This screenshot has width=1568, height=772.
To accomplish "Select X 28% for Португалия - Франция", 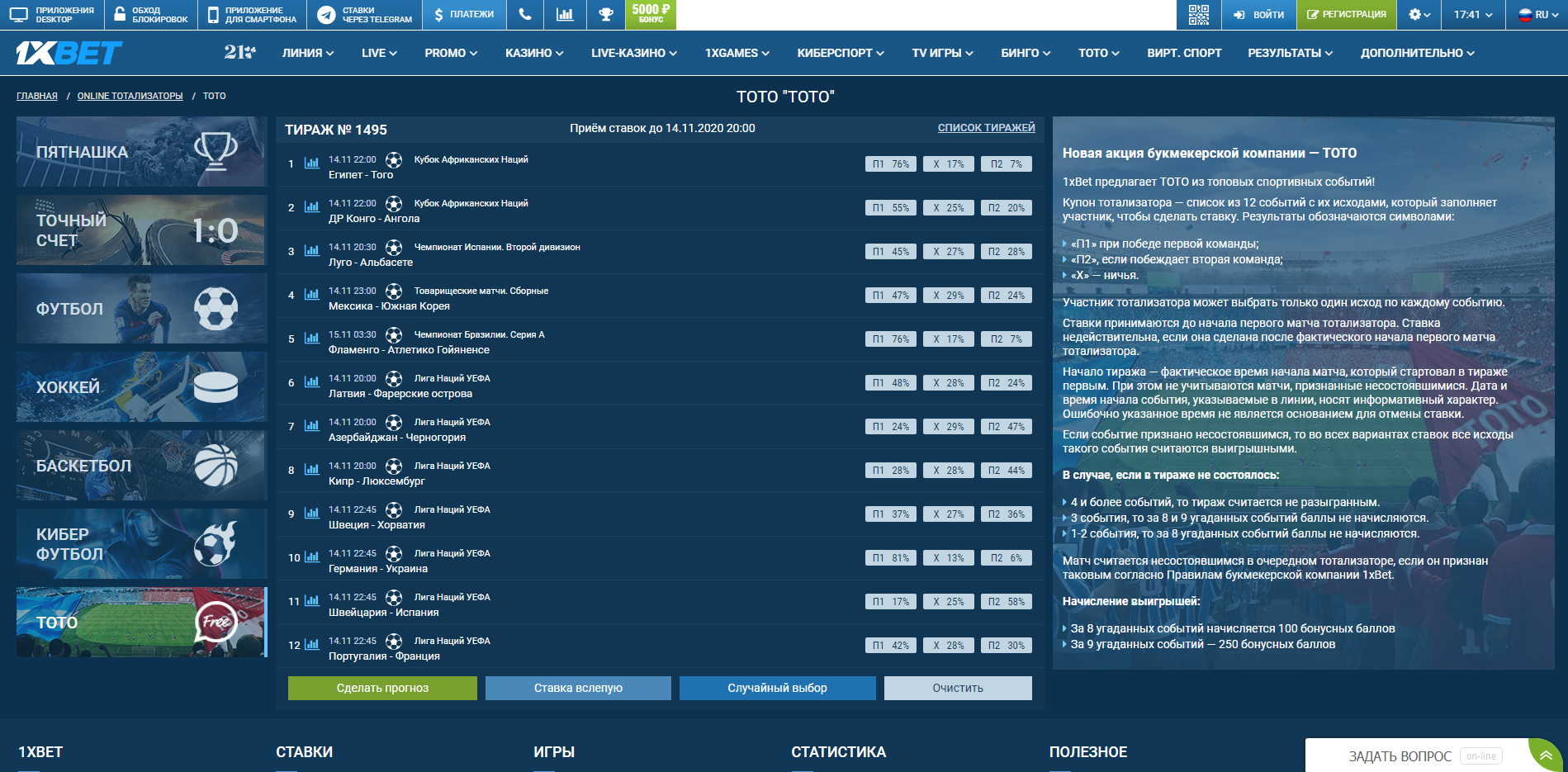I will (x=949, y=646).
